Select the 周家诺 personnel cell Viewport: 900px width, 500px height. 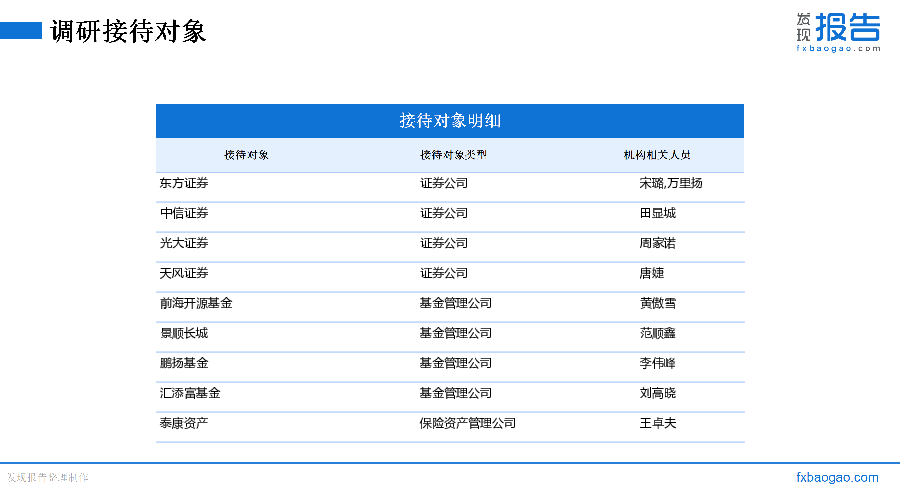pyautogui.click(x=658, y=243)
